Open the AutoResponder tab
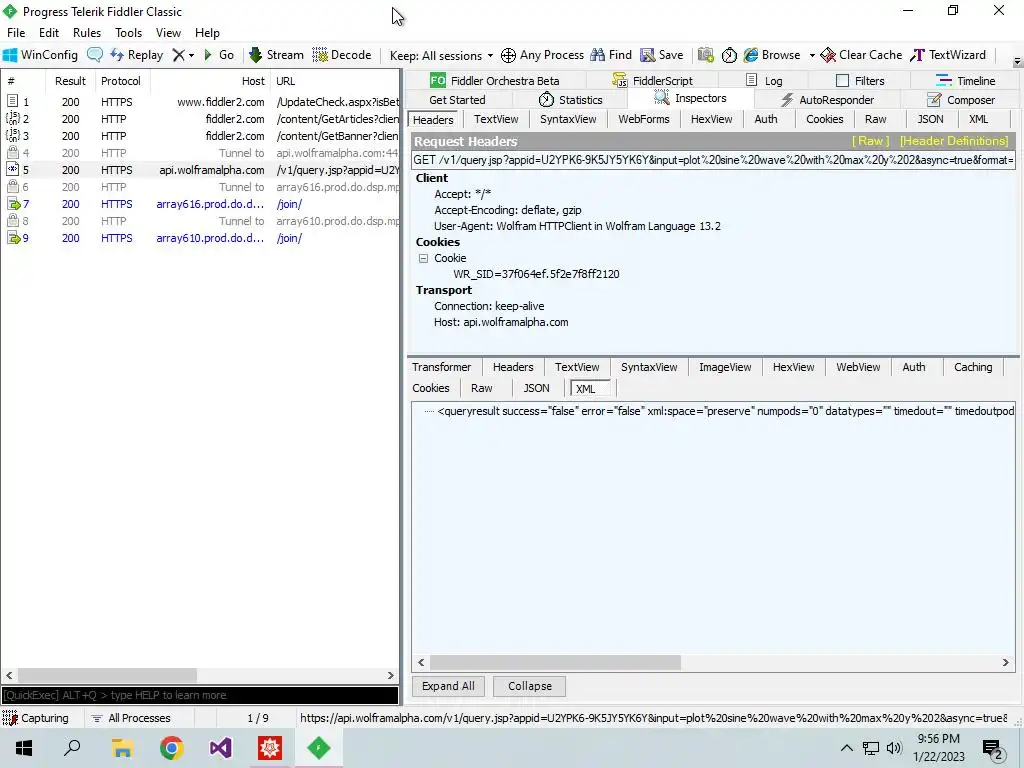 click(x=827, y=100)
